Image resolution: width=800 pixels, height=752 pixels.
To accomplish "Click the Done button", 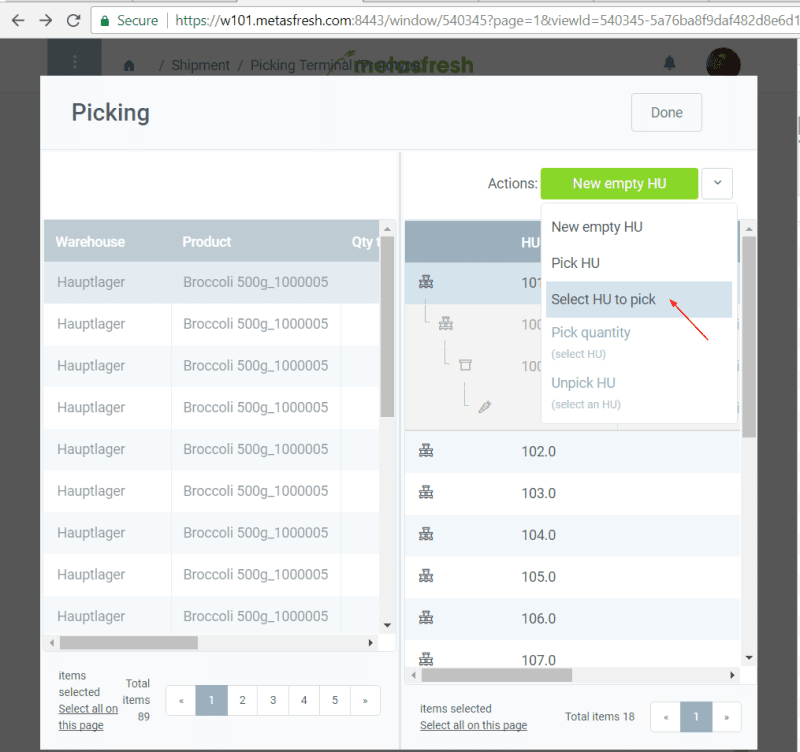I will tap(666, 112).
